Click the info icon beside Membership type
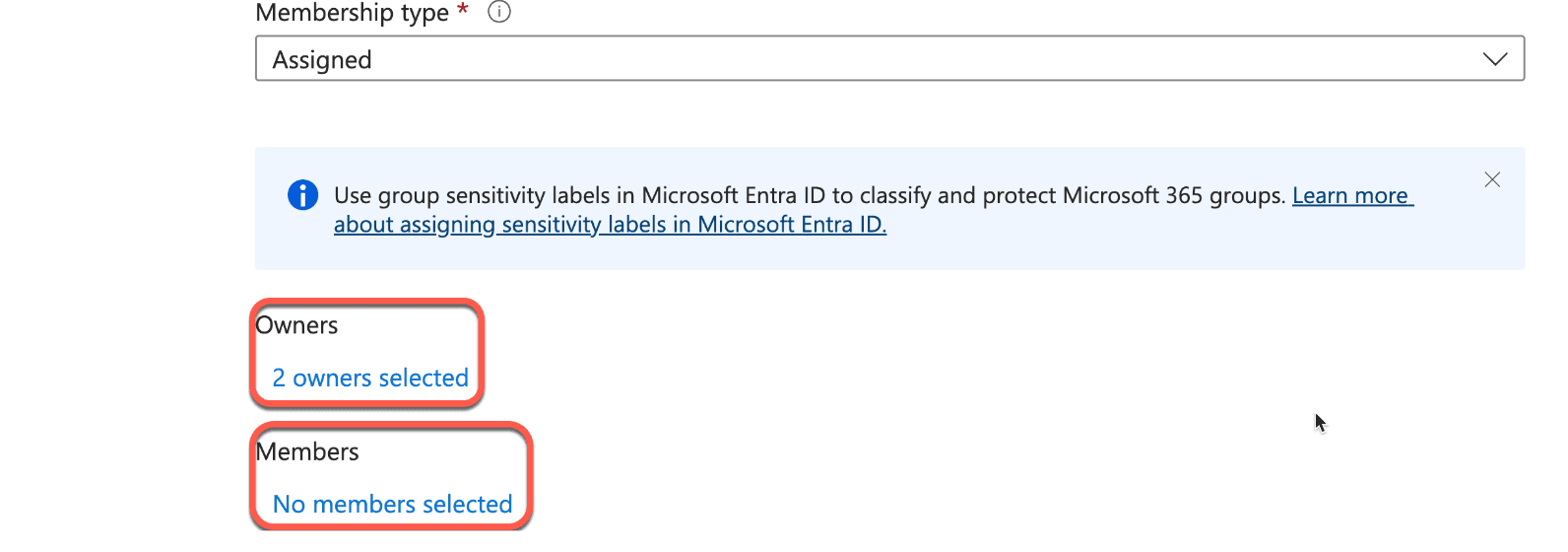Viewport: 1568px width, 552px height. (499, 12)
